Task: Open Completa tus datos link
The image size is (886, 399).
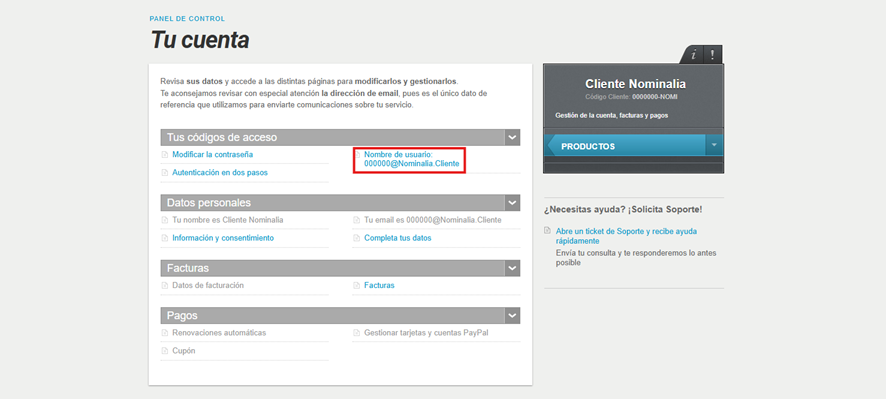Action: [398, 238]
